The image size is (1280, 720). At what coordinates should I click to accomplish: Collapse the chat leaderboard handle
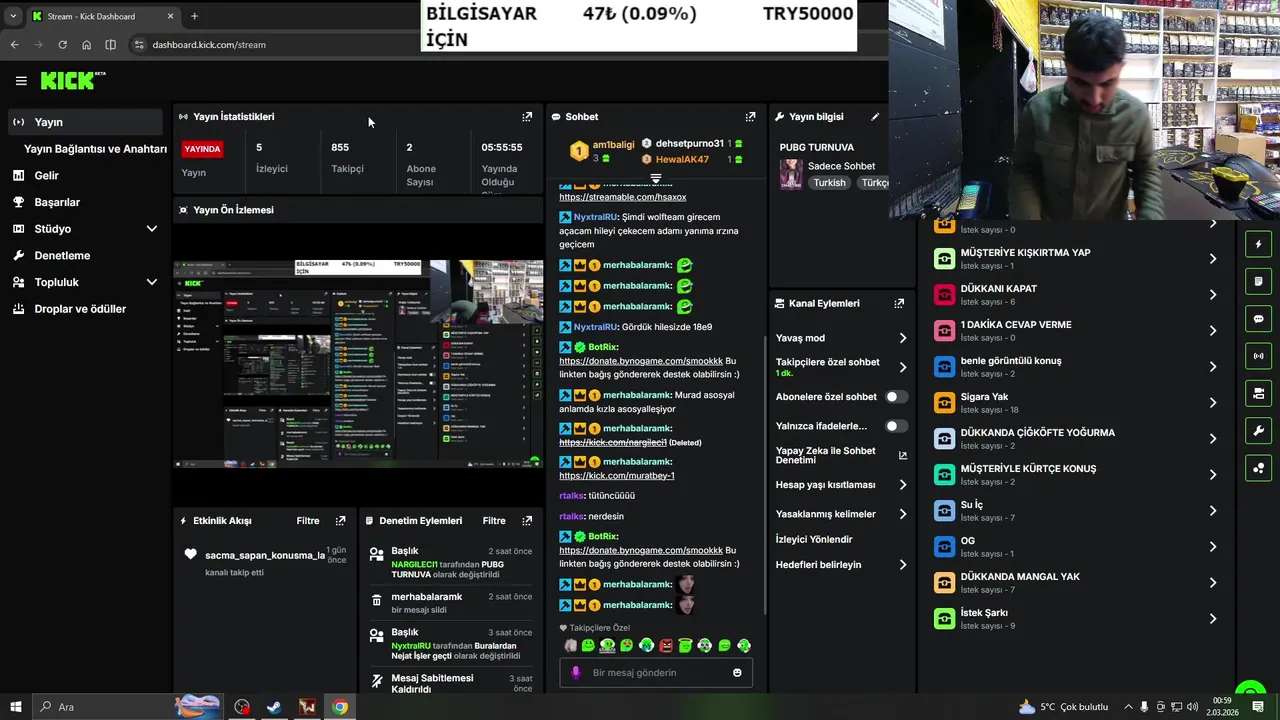(656, 178)
